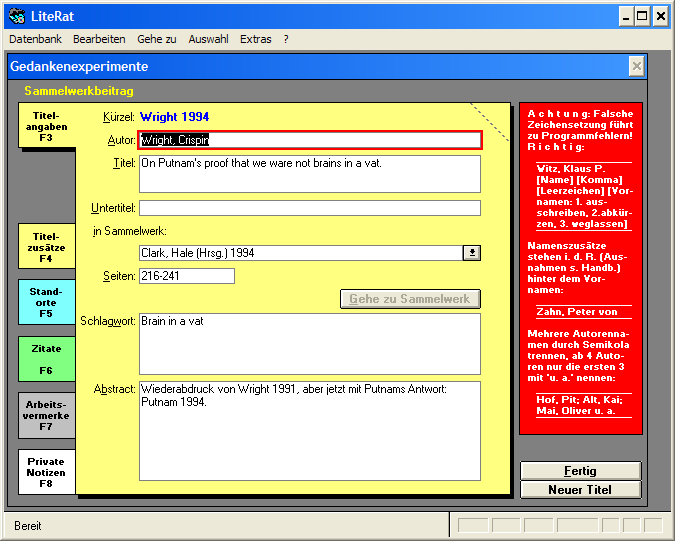Click the empty Untertitel field
Image resolution: width=678 pixels, height=543 pixels.
coord(310,208)
